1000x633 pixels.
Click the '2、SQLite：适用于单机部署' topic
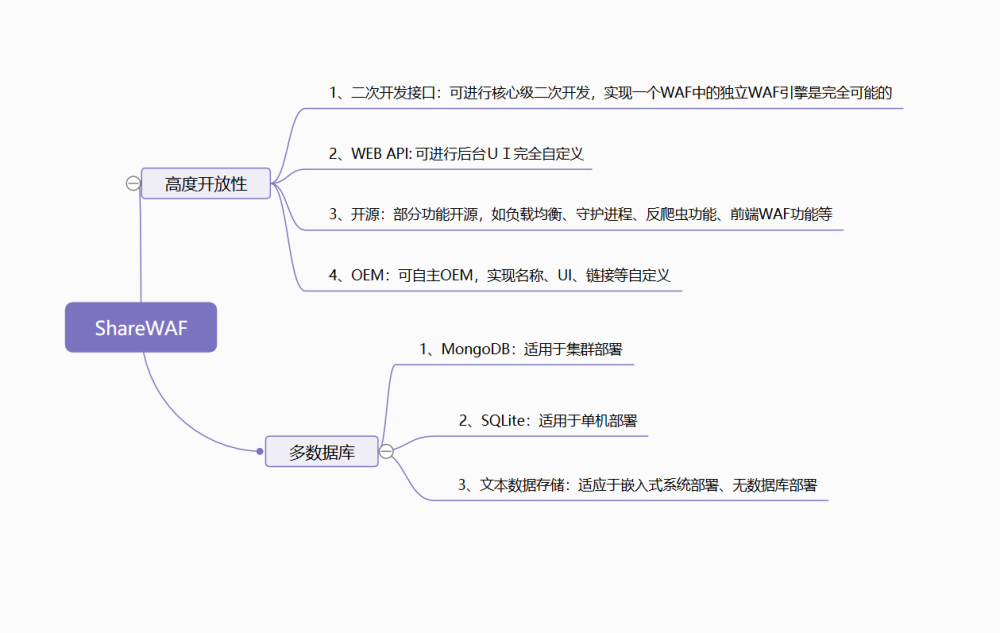(x=548, y=421)
